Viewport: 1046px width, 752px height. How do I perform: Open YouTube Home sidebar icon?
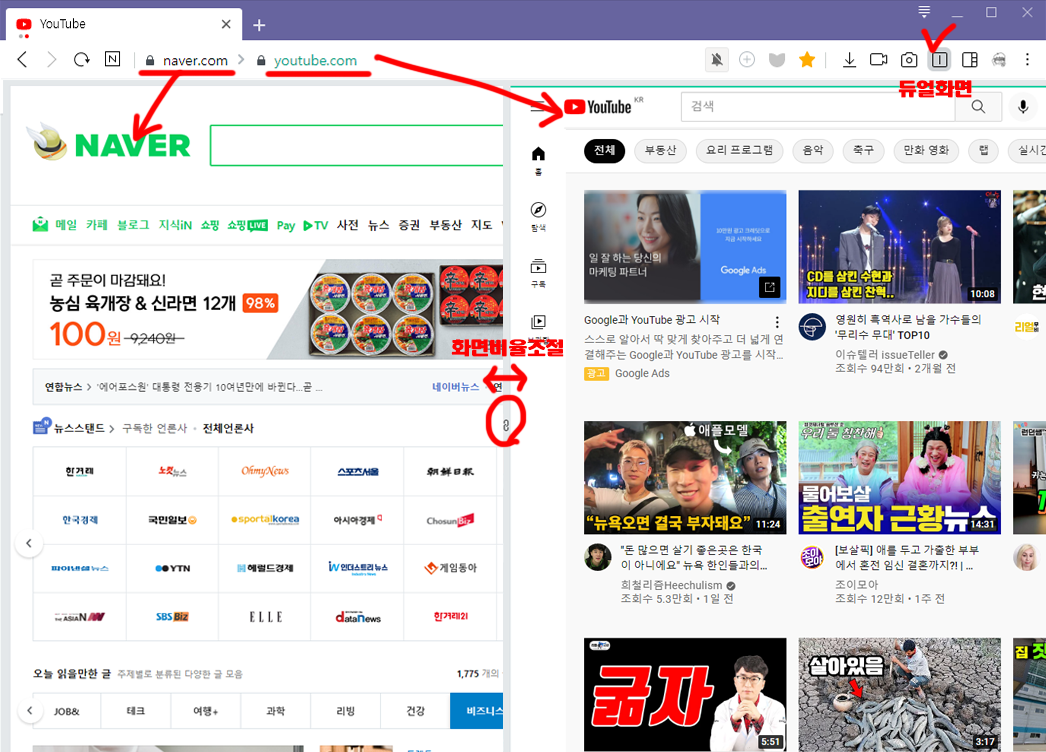(x=538, y=161)
